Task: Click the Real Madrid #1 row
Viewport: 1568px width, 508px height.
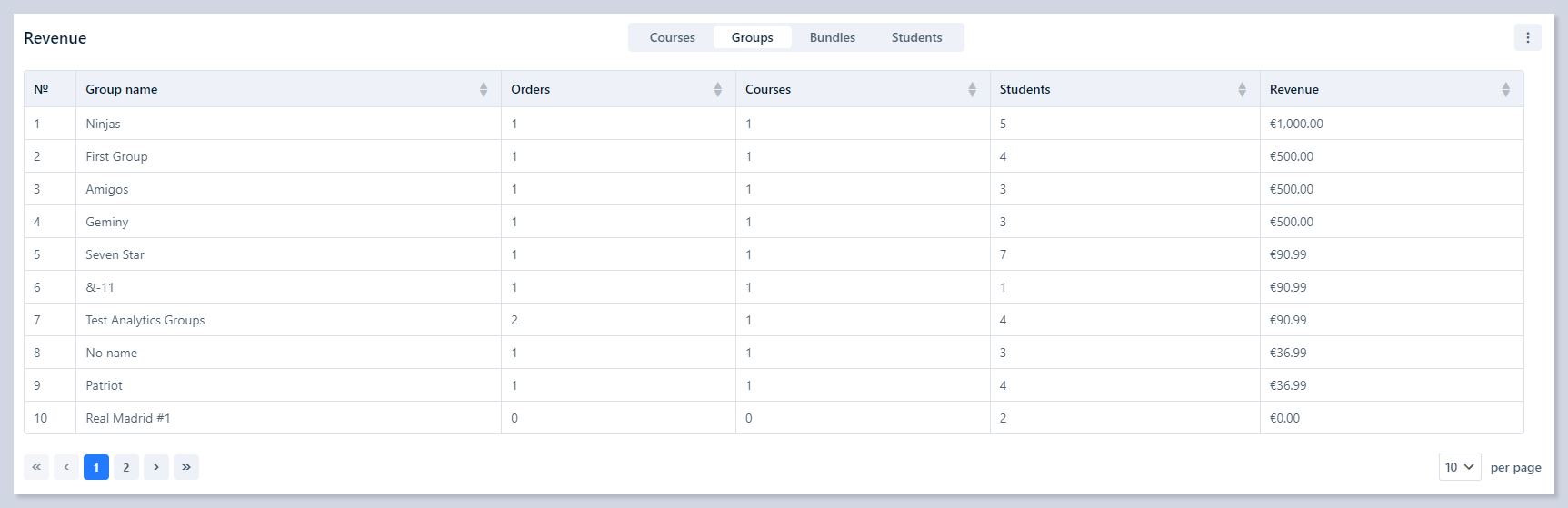Action: pyautogui.click(x=128, y=418)
